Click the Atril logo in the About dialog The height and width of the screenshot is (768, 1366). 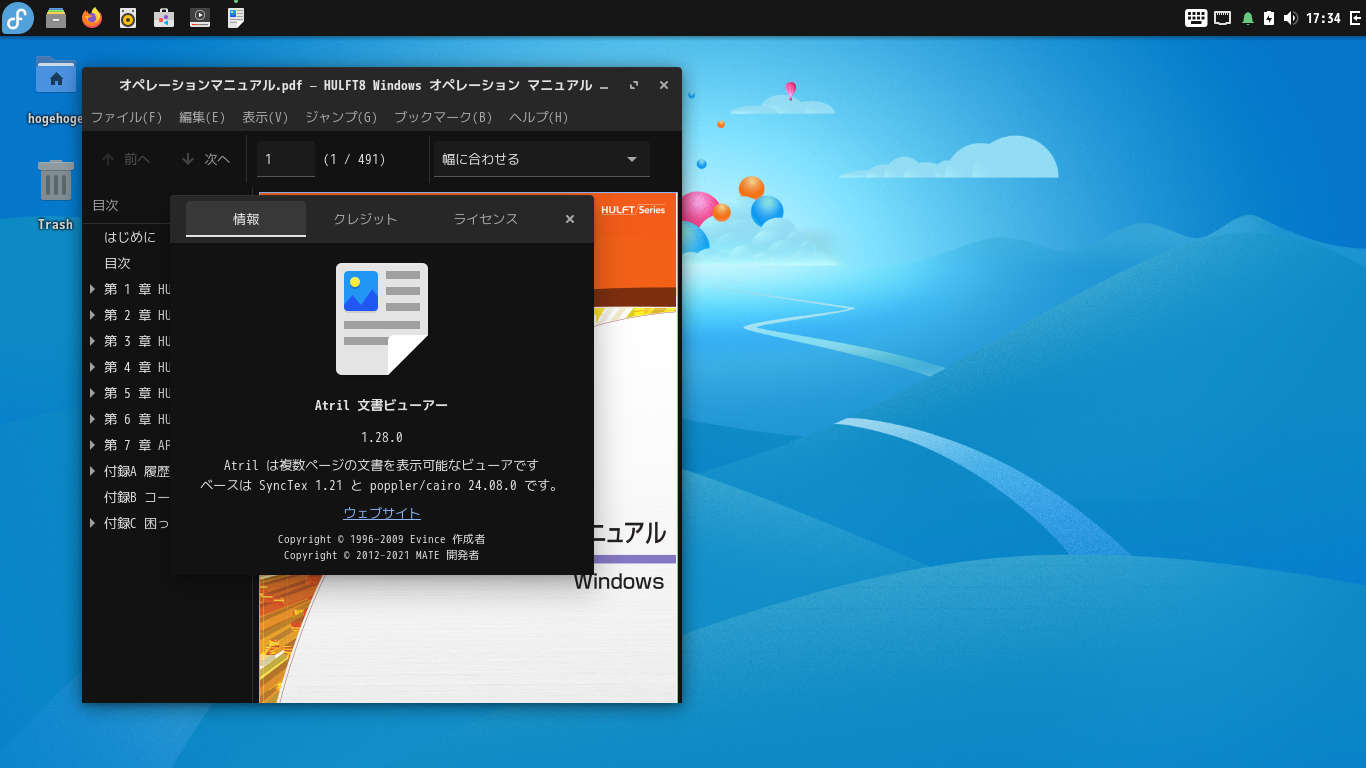[x=382, y=319]
